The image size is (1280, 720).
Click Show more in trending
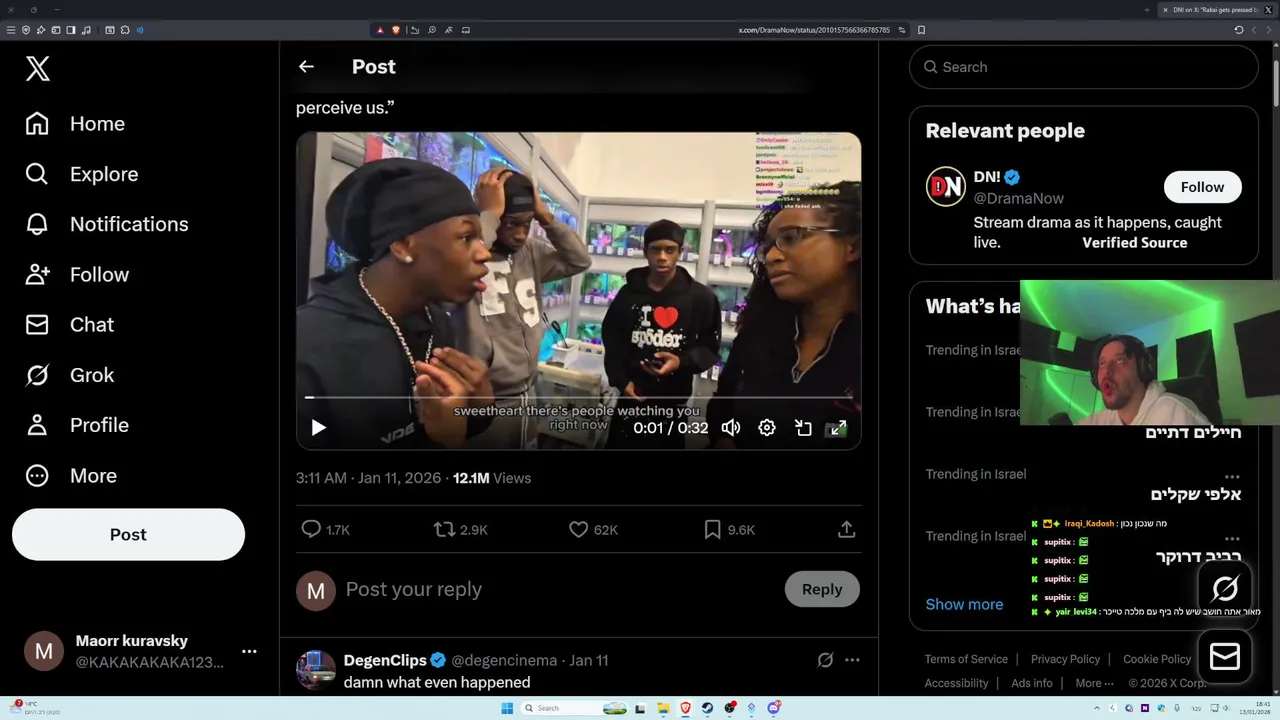(964, 604)
